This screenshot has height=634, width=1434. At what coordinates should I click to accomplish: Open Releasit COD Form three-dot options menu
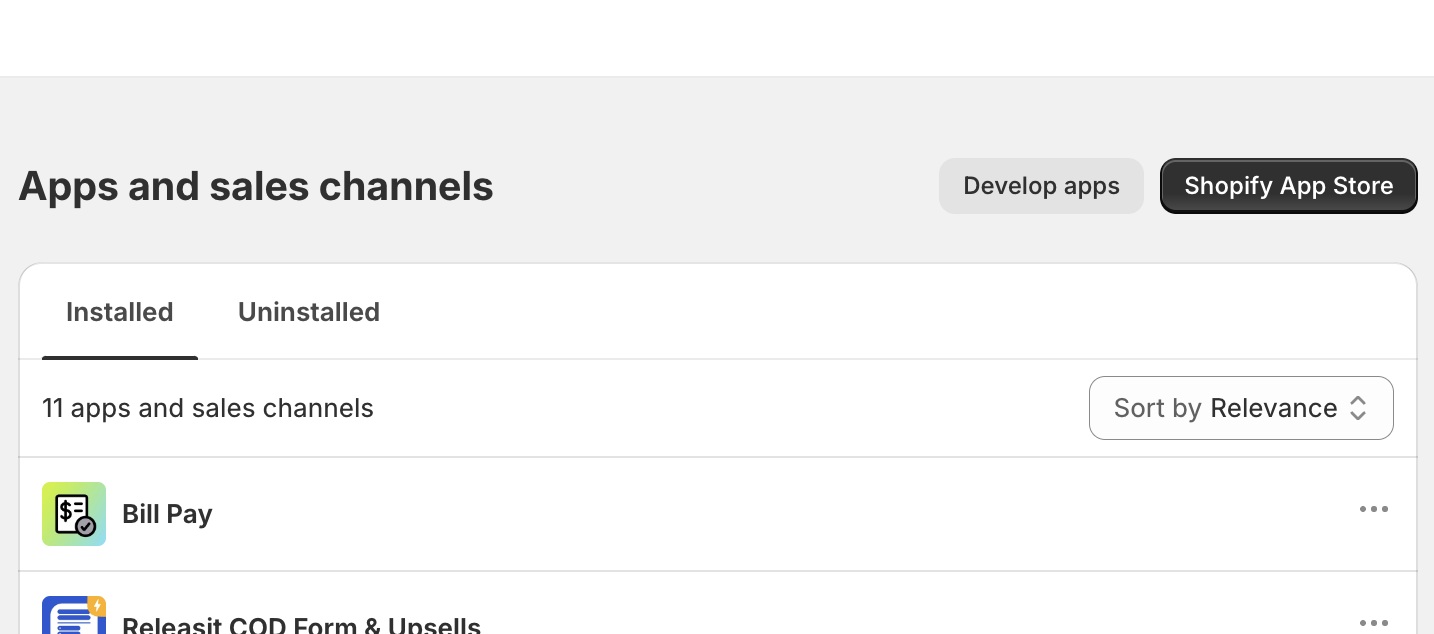click(1373, 623)
